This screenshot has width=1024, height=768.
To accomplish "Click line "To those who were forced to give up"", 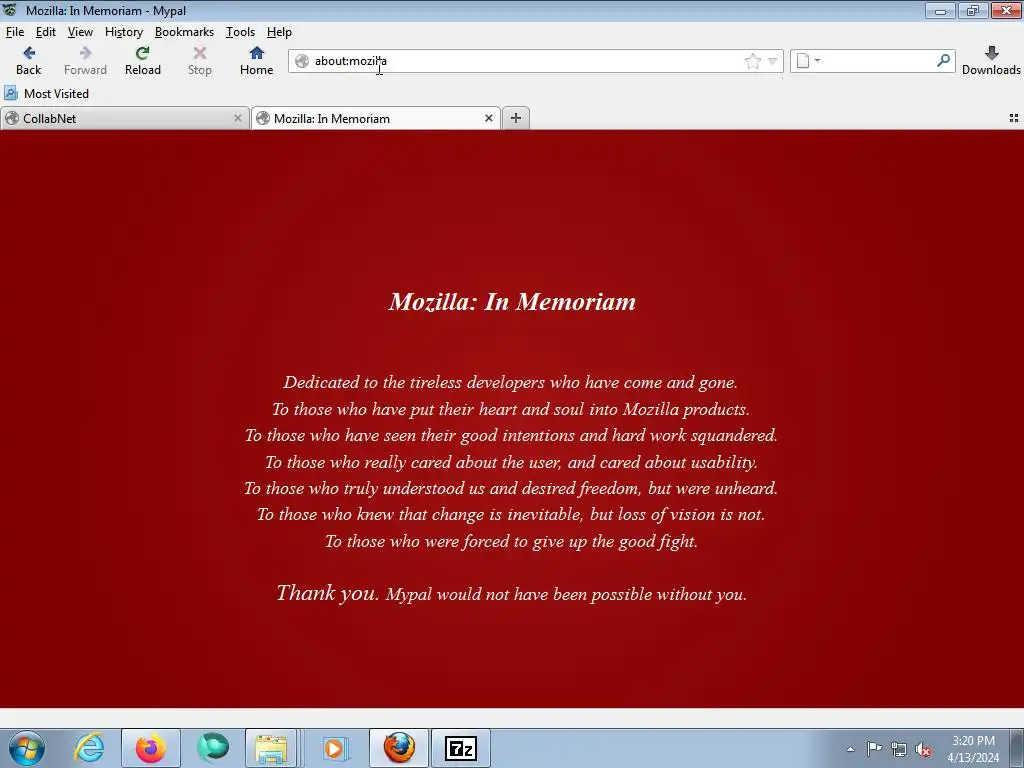I will pyautogui.click(x=511, y=541).
